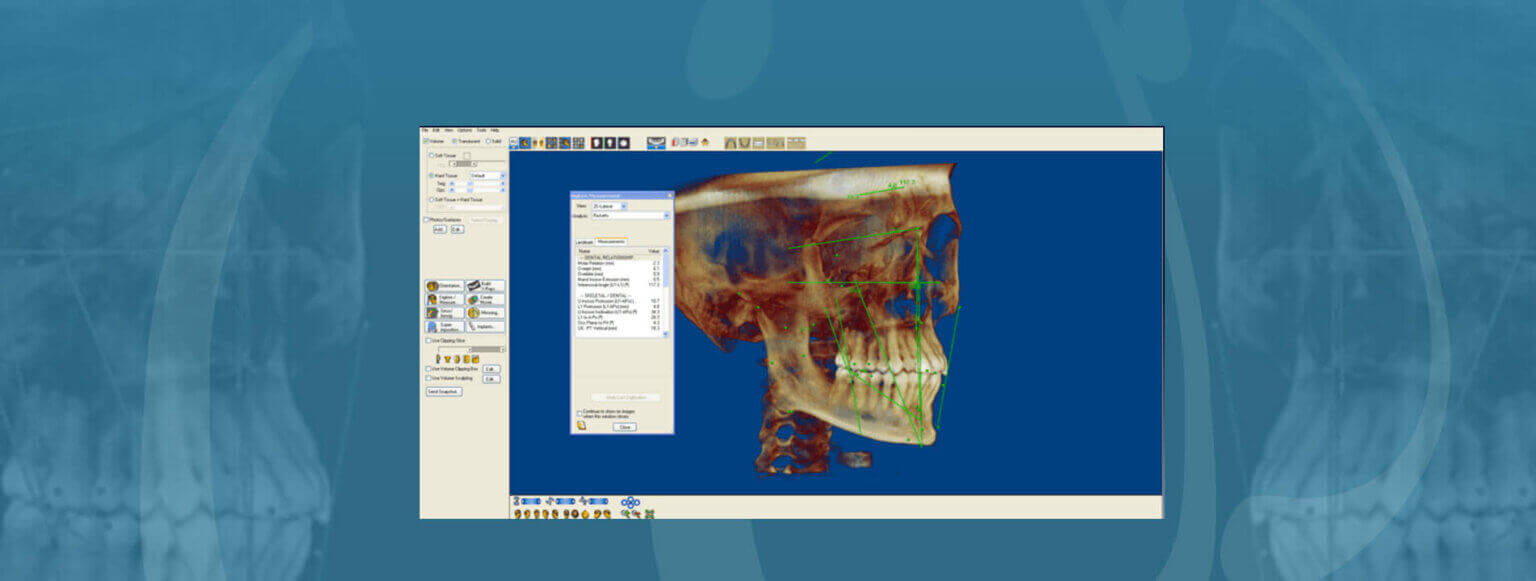The image size is (1536, 581).
Task: Open the Super Imposition tool
Action: (444, 326)
